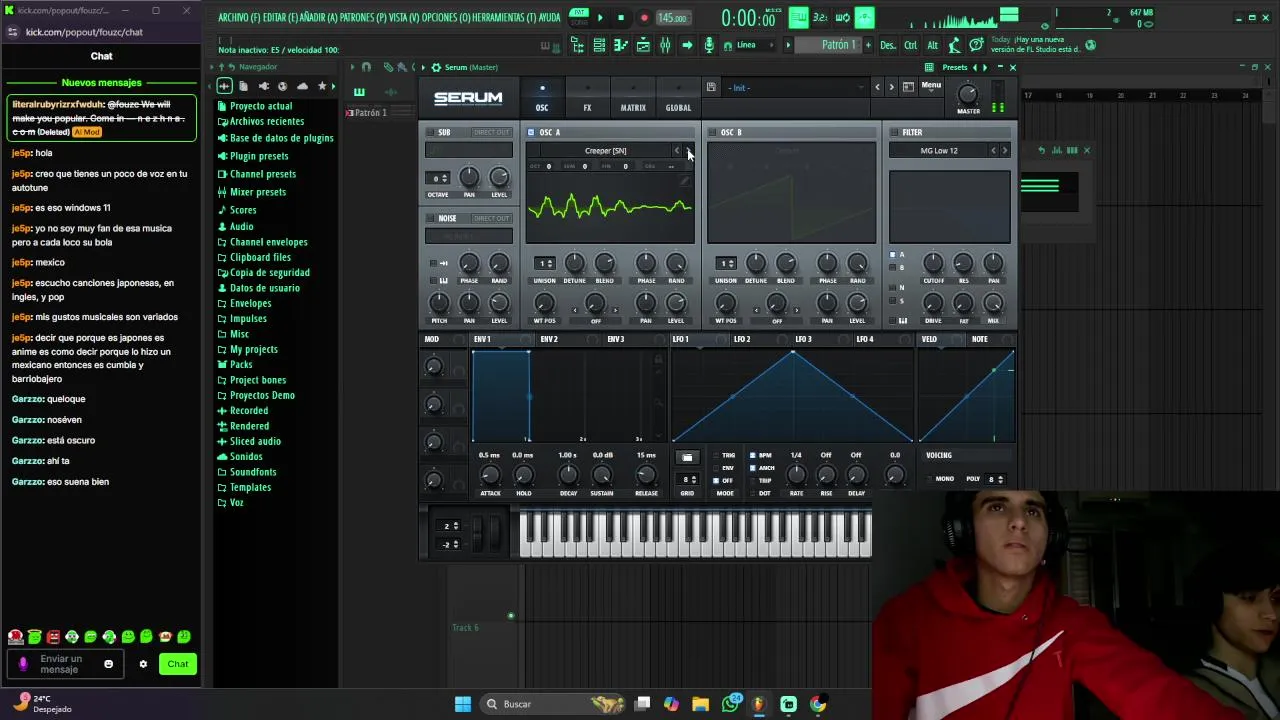Choose previous filter type before MG Low 12
The width and height of the screenshot is (1280, 720).
993,151
